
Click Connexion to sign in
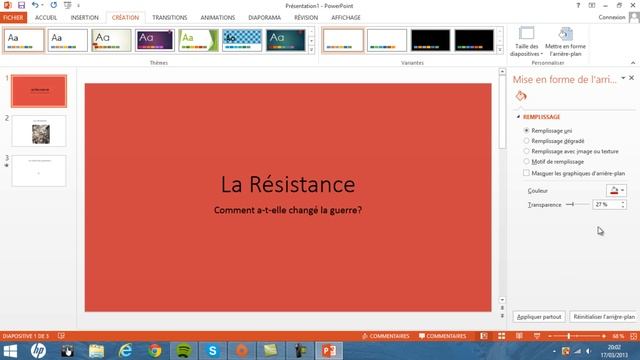pos(612,17)
